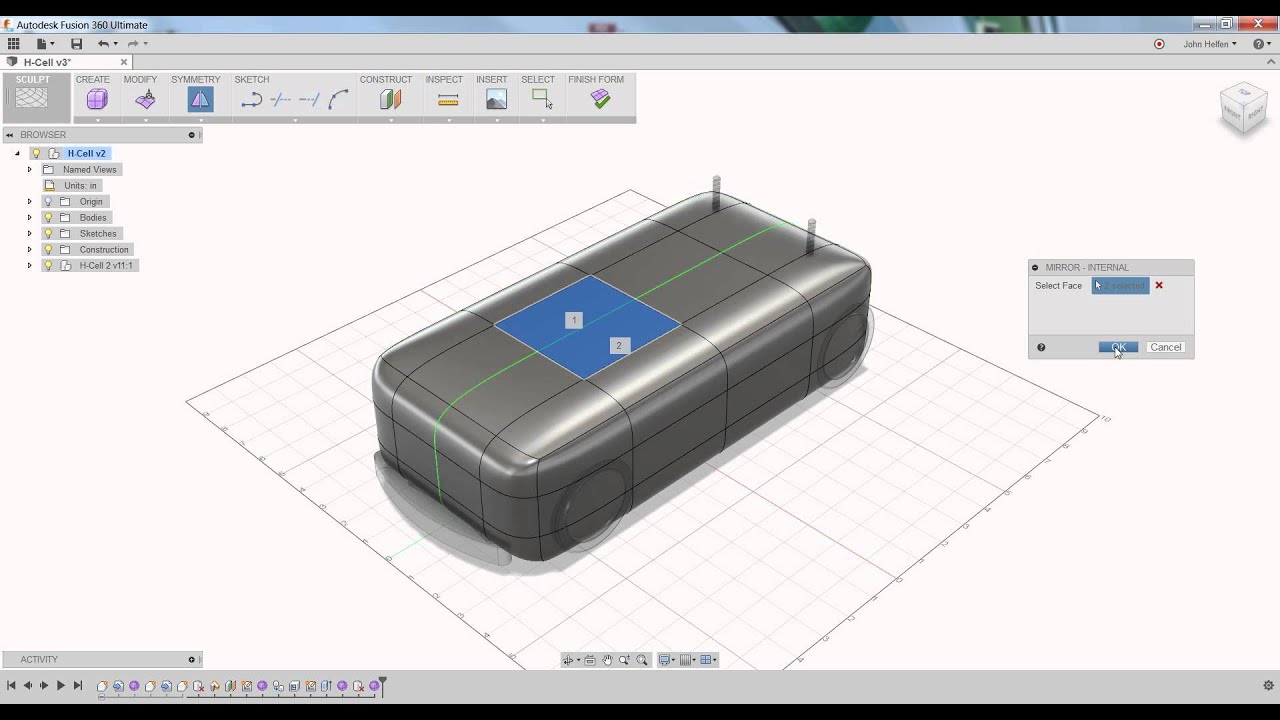Collapse the Browser panel double arrows
This screenshot has width=1280, height=720.
pyautogui.click(x=9, y=135)
